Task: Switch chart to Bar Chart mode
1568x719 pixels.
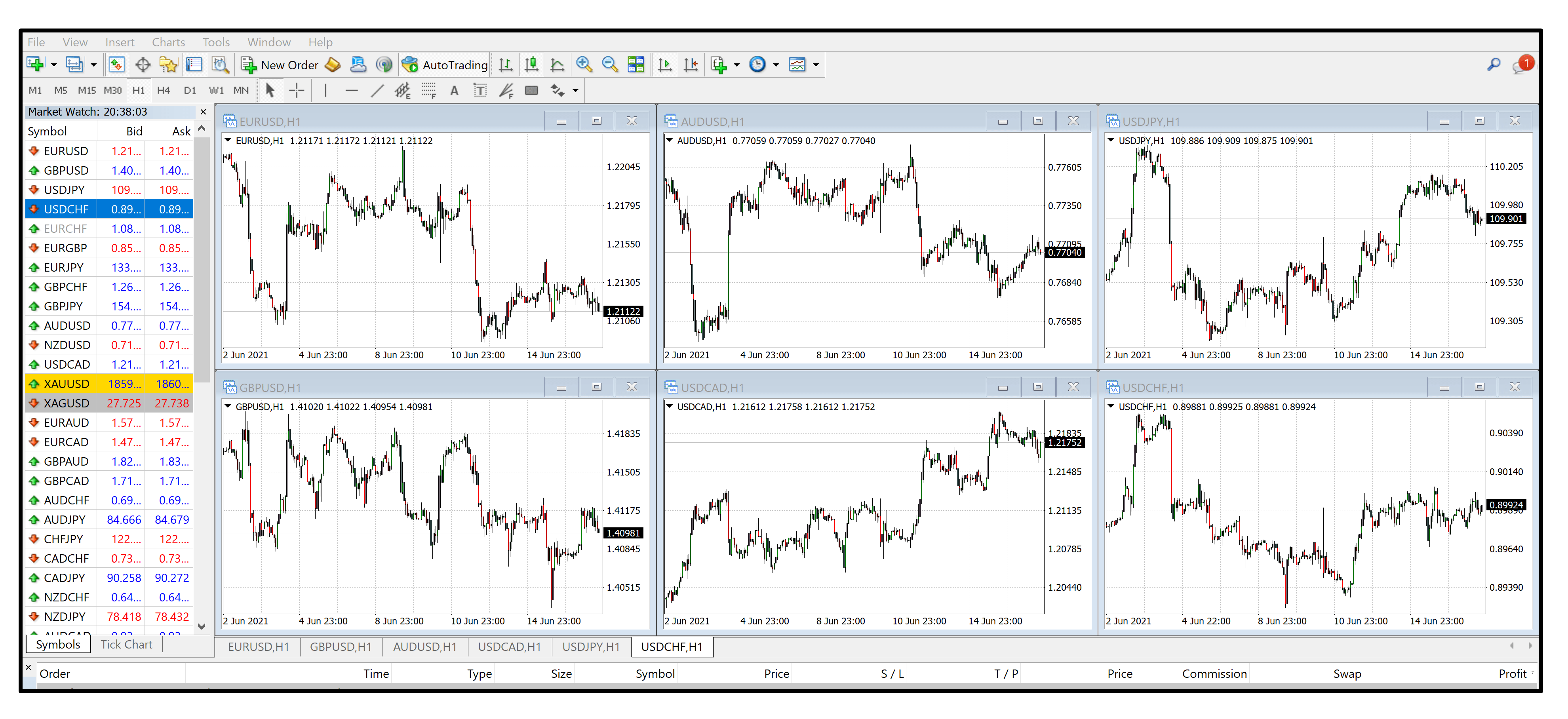Action: click(506, 65)
